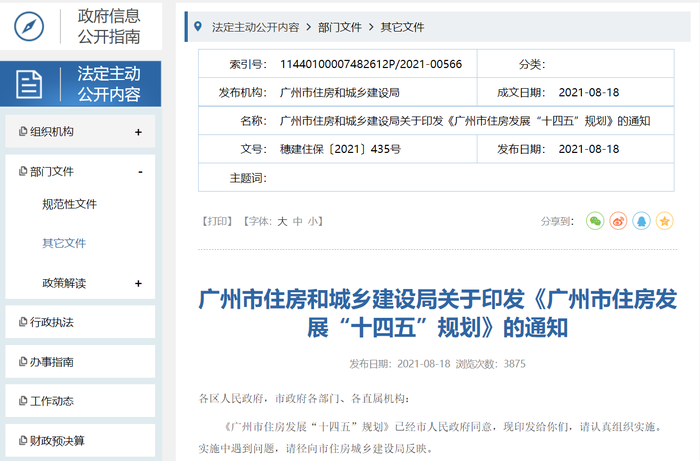Click document number 穗建住保〔2021〕435号

(340, 149)
